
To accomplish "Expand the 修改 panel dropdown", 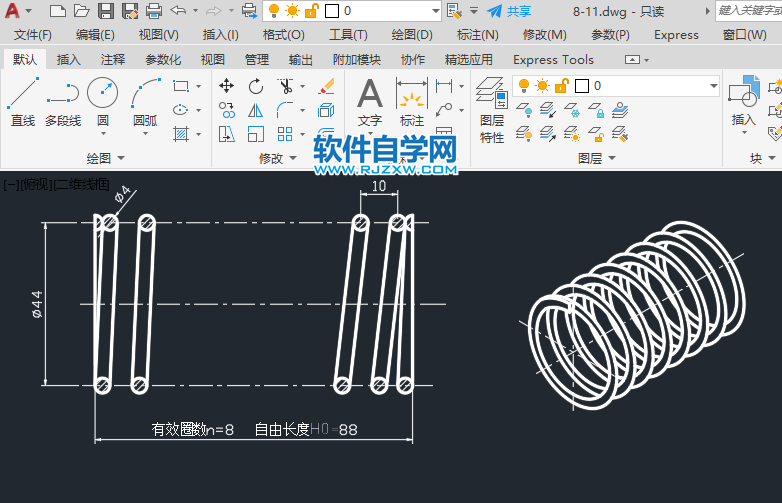I will click(x=293, y=159).
